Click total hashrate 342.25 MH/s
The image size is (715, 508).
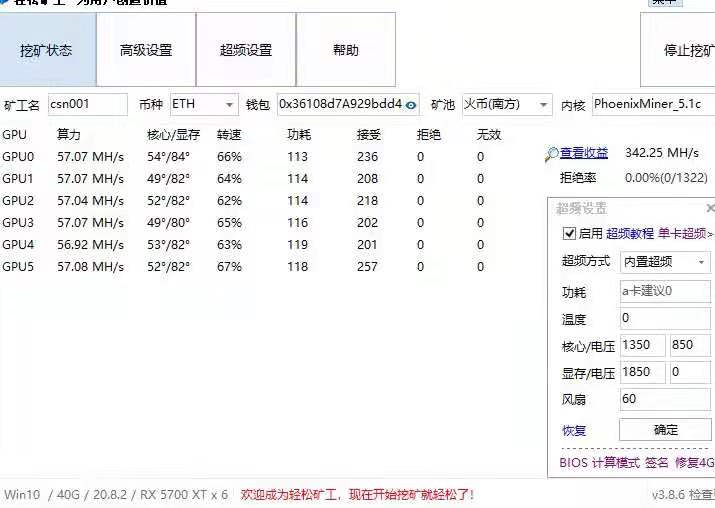tap(662, 153)
